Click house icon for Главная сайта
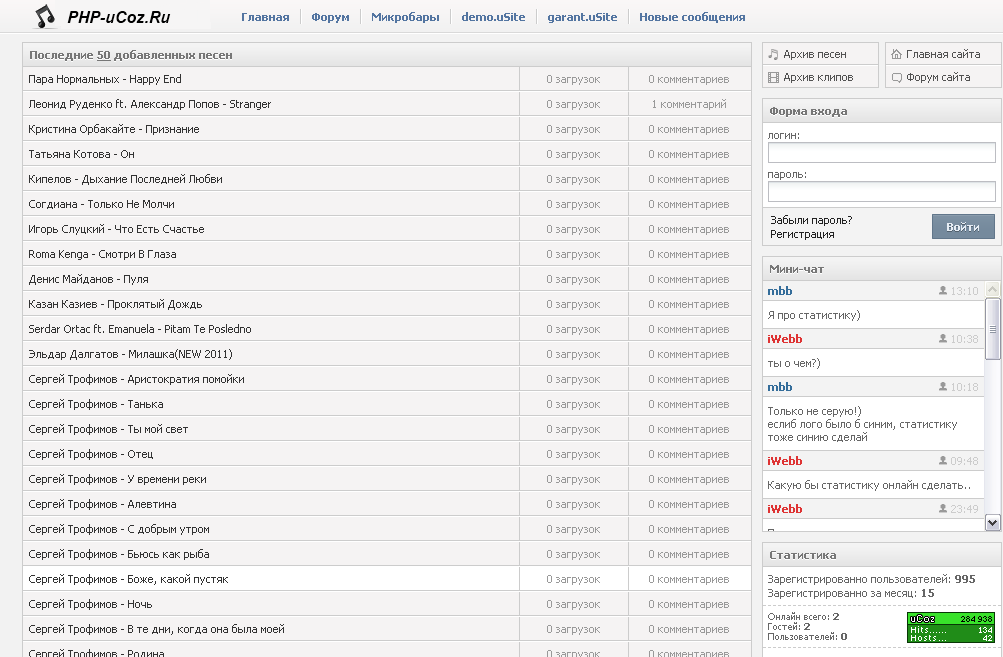Viewport: 1003px width, 657px height. click(896, 54)
